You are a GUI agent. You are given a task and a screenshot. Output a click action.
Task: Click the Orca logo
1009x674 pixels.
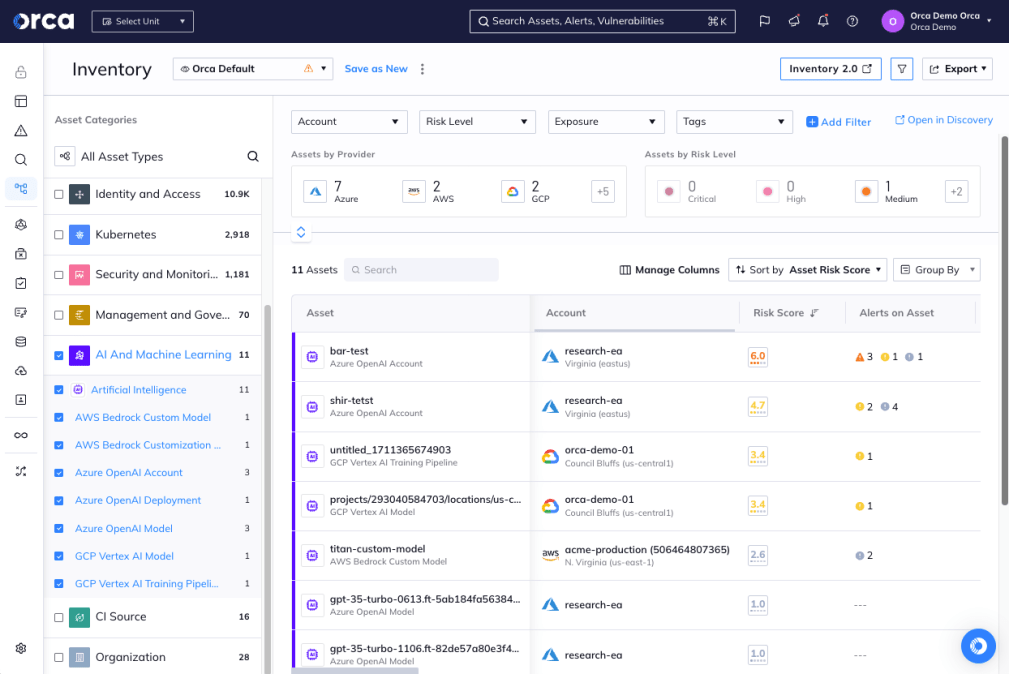click(x=44, y=21)
